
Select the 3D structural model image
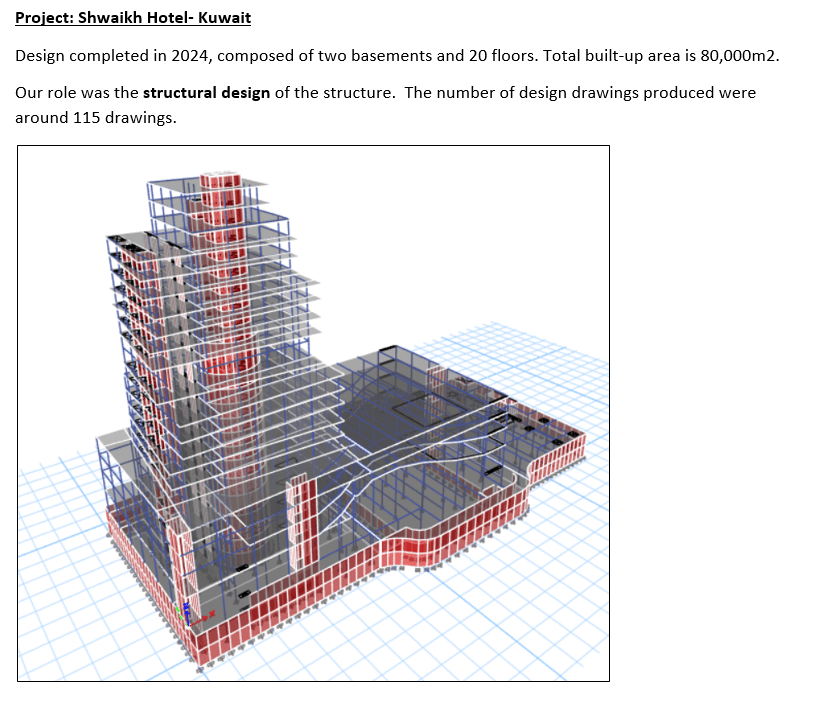313,413
